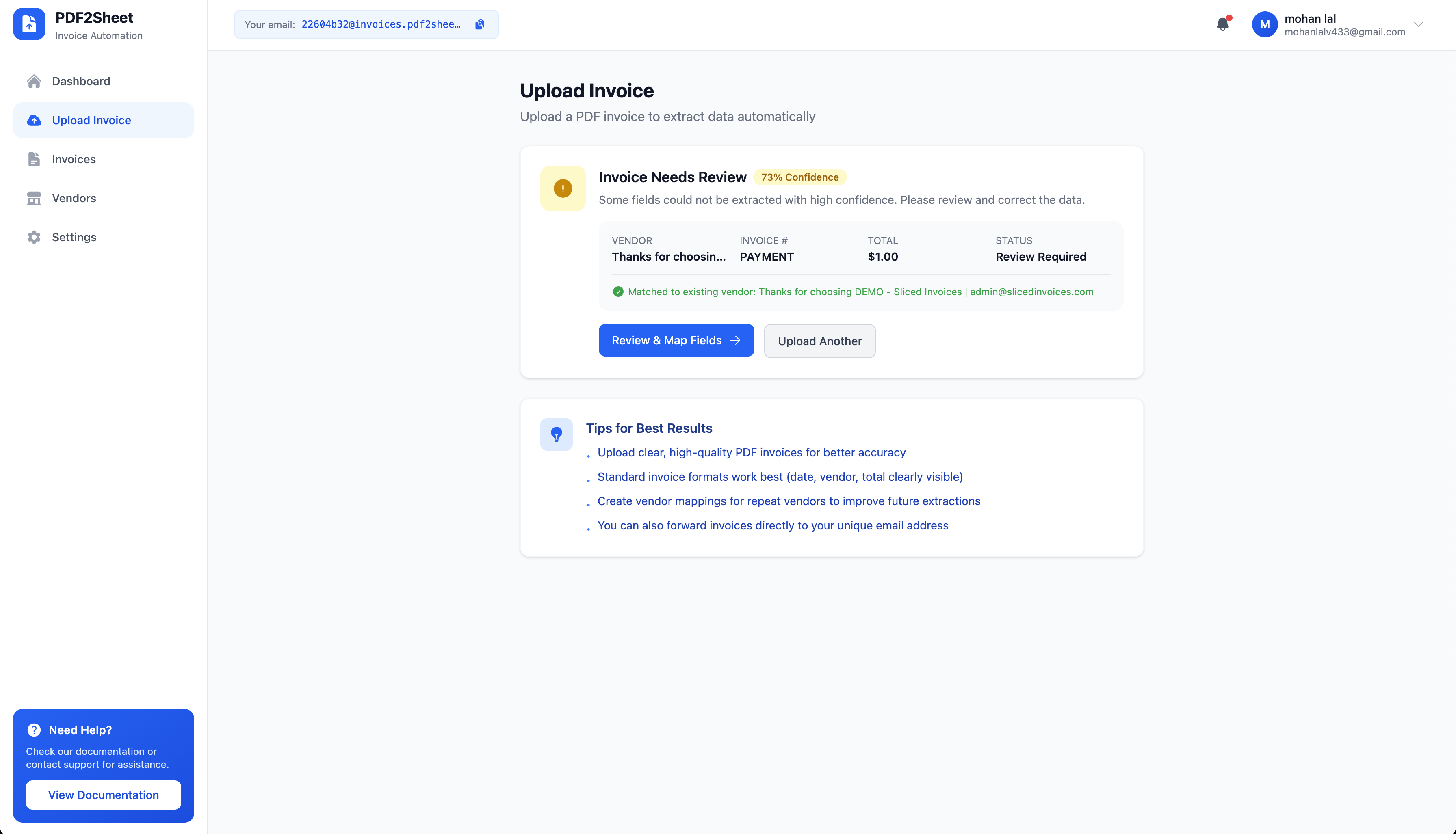Expand the user account dropdown chevron
The width and height of the screenshot is (1456, 834).
tap(1418, 25)
